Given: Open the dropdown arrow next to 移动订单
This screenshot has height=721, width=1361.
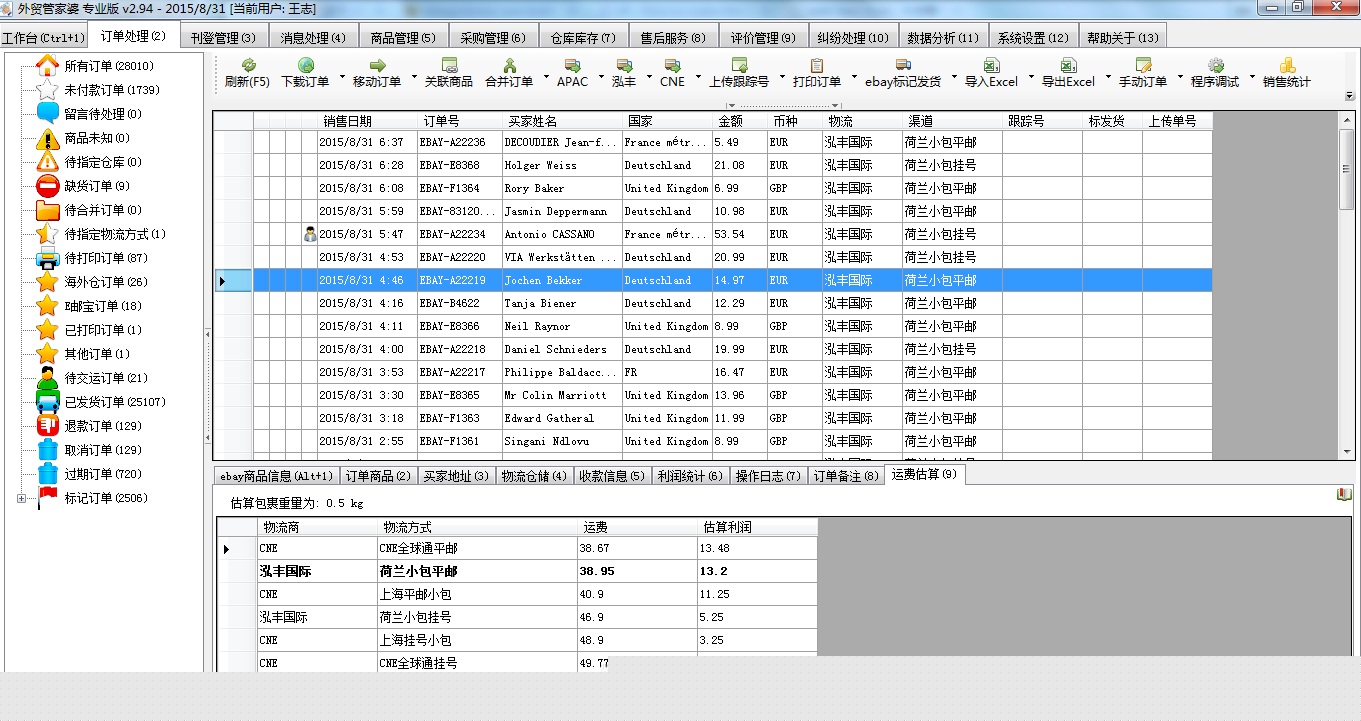Looking at the screenshot, I should click(414, 76).
